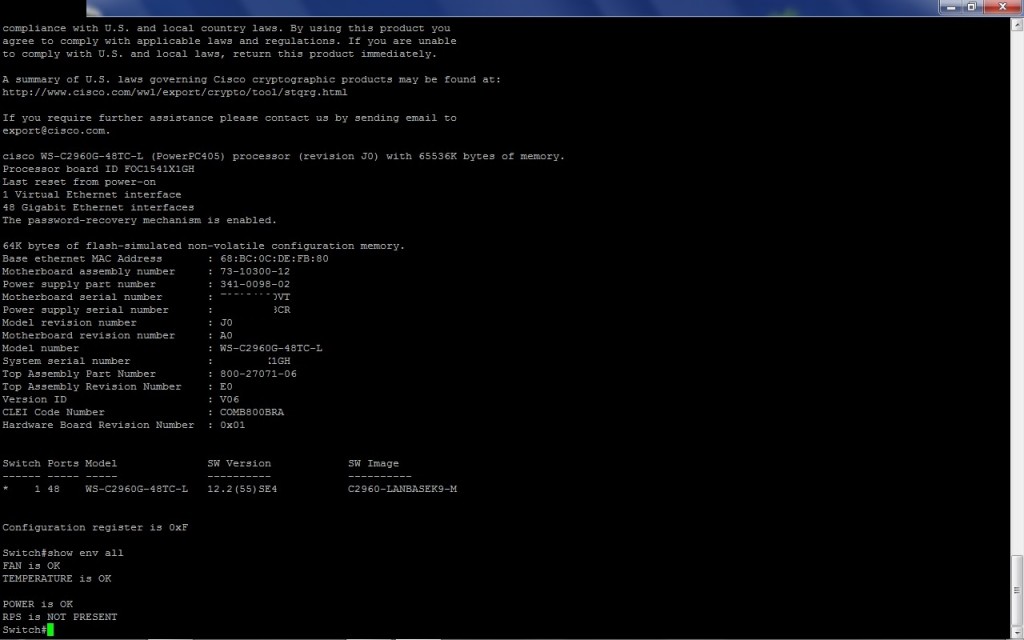Screen dimensions: 1024x640
Task: Click power supply part number 341-0098-02
Action: click(x=255, y=284)
